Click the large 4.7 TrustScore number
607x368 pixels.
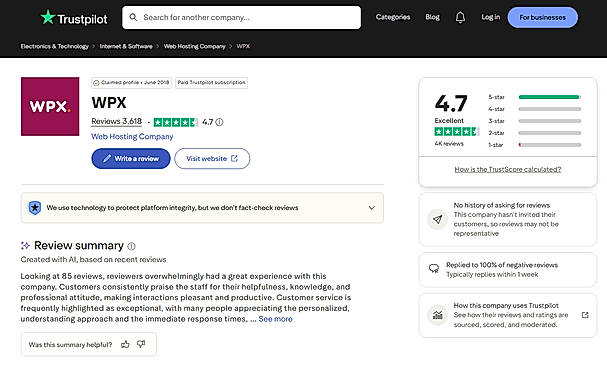pyautogui.click(x=451, y=103)
